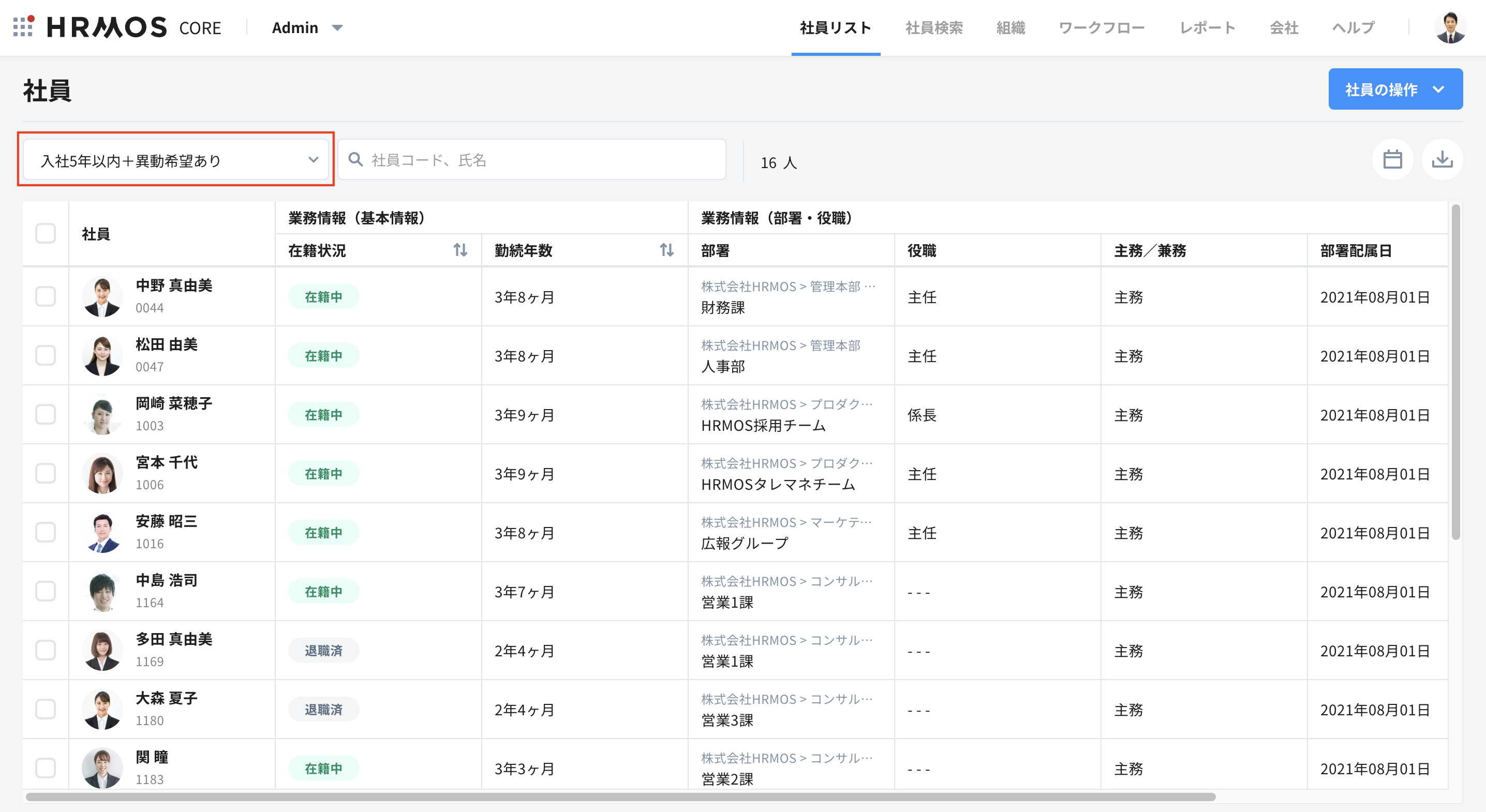Click the horizontal table scrollbar

pos(620,796)
